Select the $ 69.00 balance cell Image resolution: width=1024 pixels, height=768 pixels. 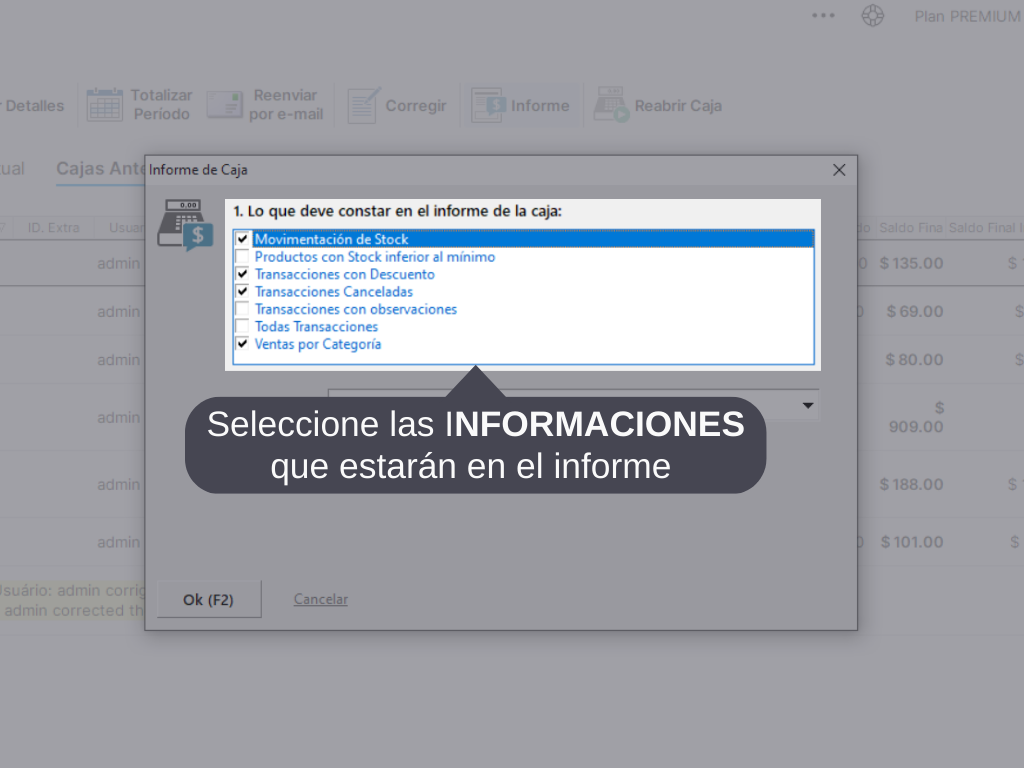(915, 312)
